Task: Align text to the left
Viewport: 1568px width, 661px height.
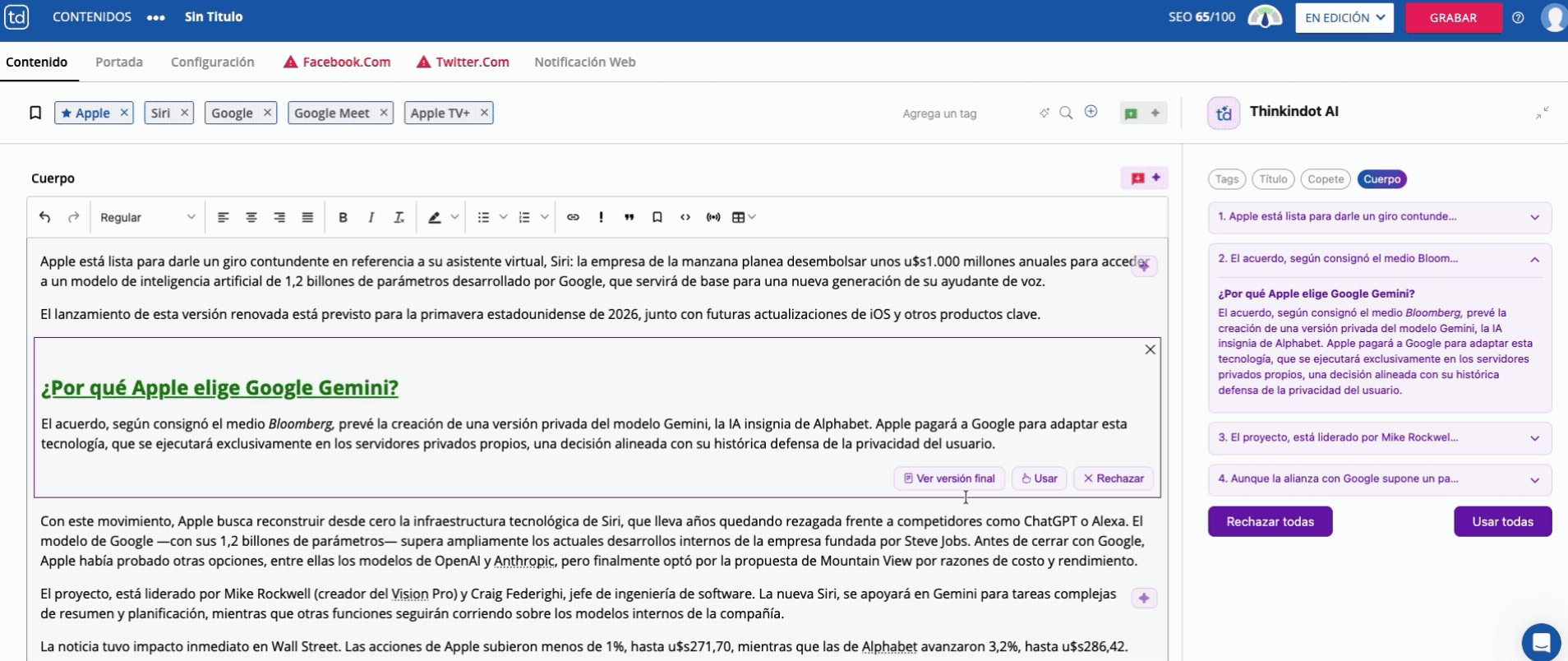Action: point(223,217)
